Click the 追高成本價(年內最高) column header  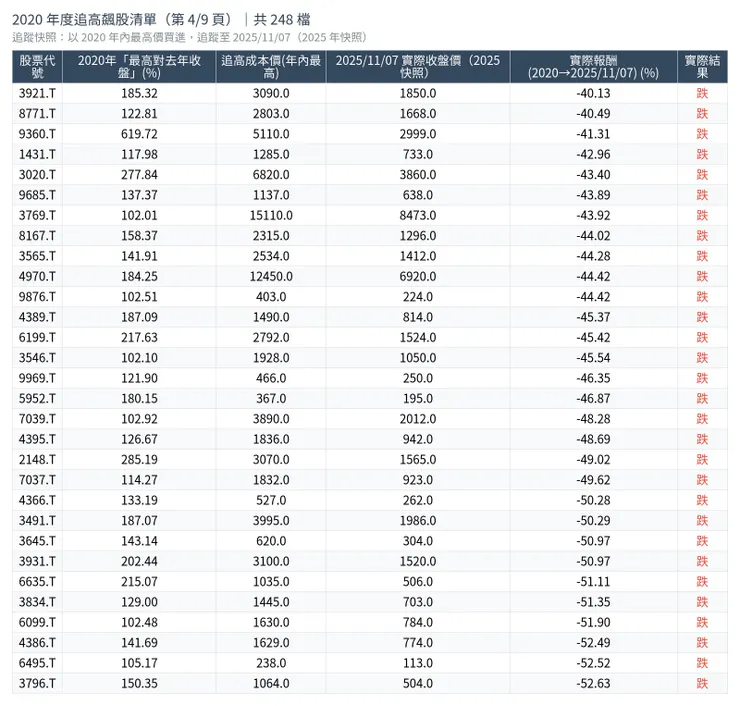(271, 67)
